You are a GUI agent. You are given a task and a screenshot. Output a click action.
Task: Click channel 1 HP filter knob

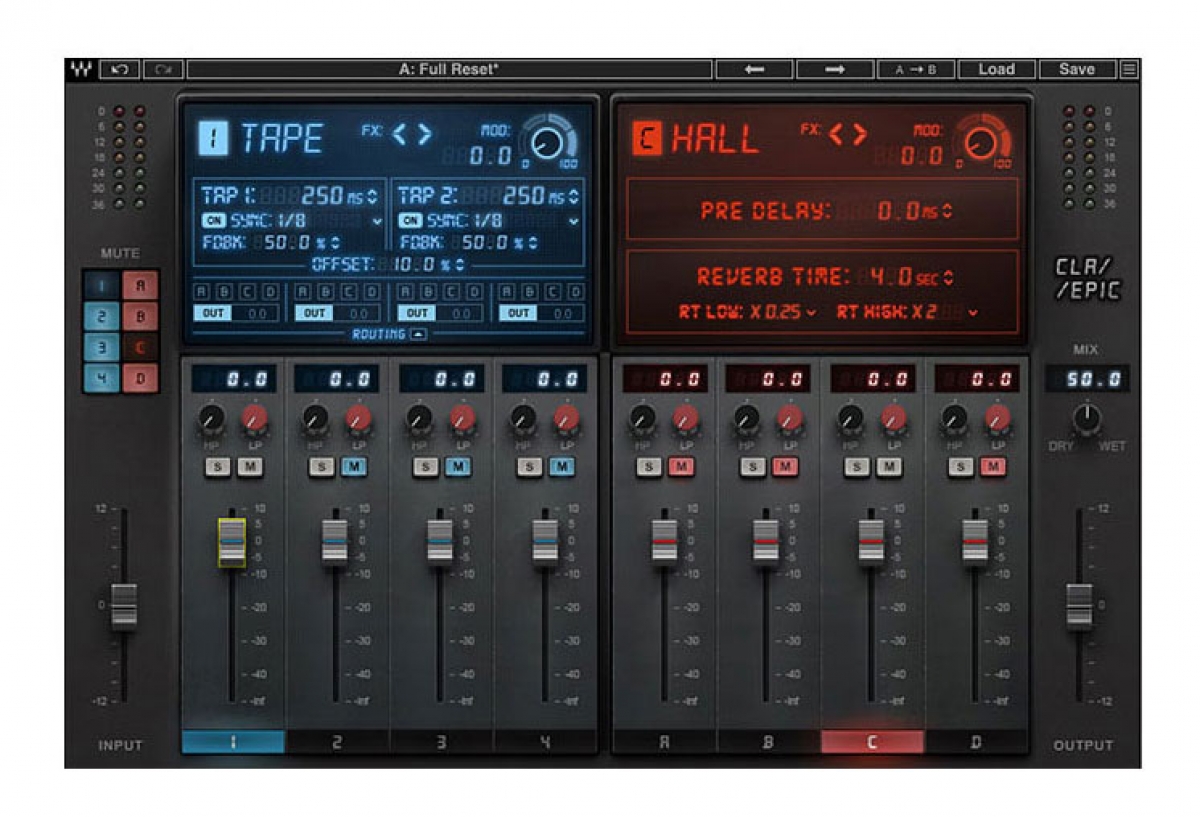click(x=211, y=419)
